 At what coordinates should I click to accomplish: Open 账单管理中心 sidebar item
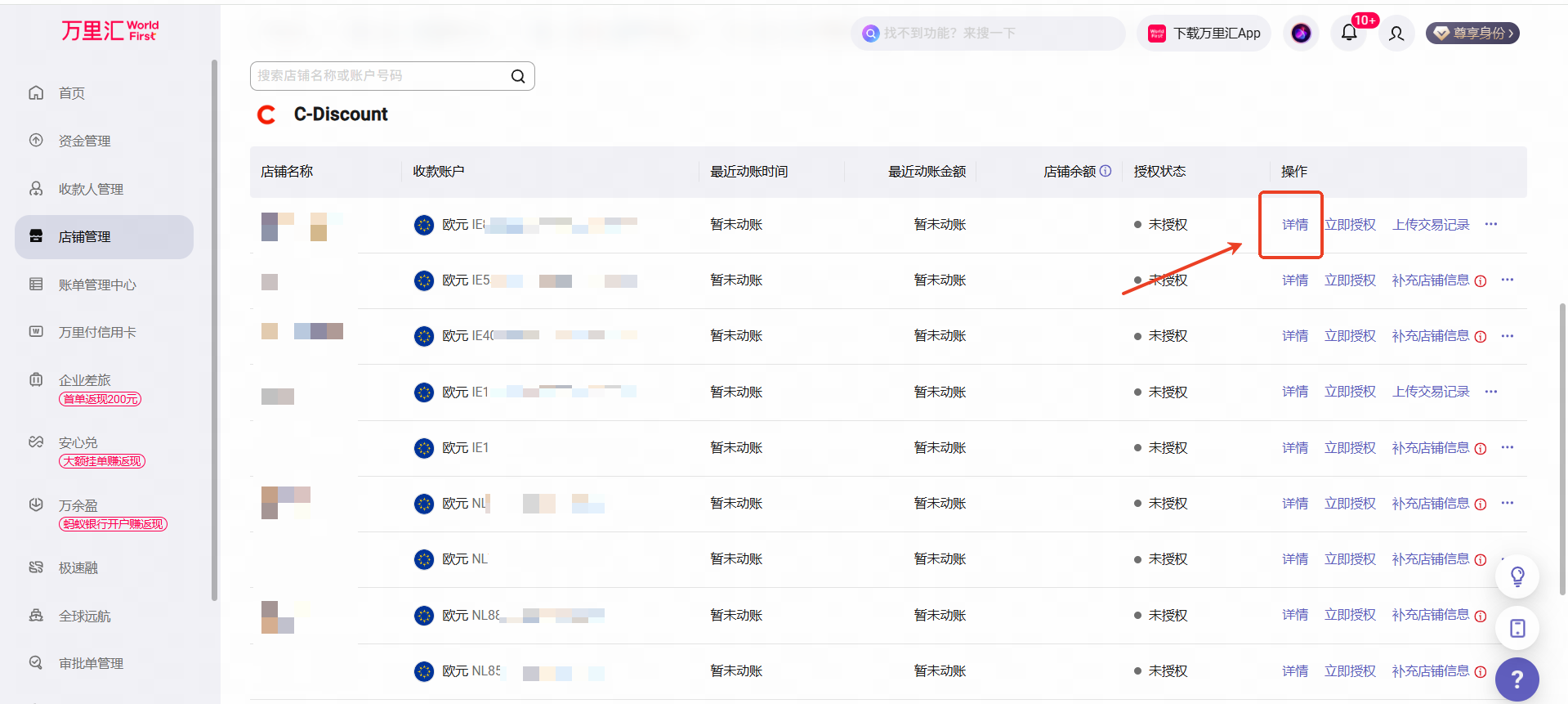(x=97, y=285)
